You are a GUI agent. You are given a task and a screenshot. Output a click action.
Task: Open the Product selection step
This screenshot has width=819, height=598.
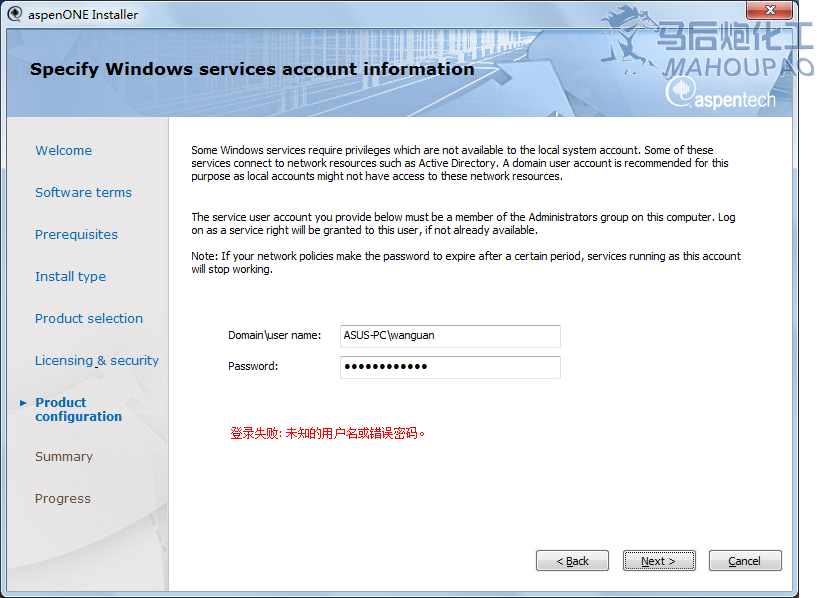[x=89, y=319]
